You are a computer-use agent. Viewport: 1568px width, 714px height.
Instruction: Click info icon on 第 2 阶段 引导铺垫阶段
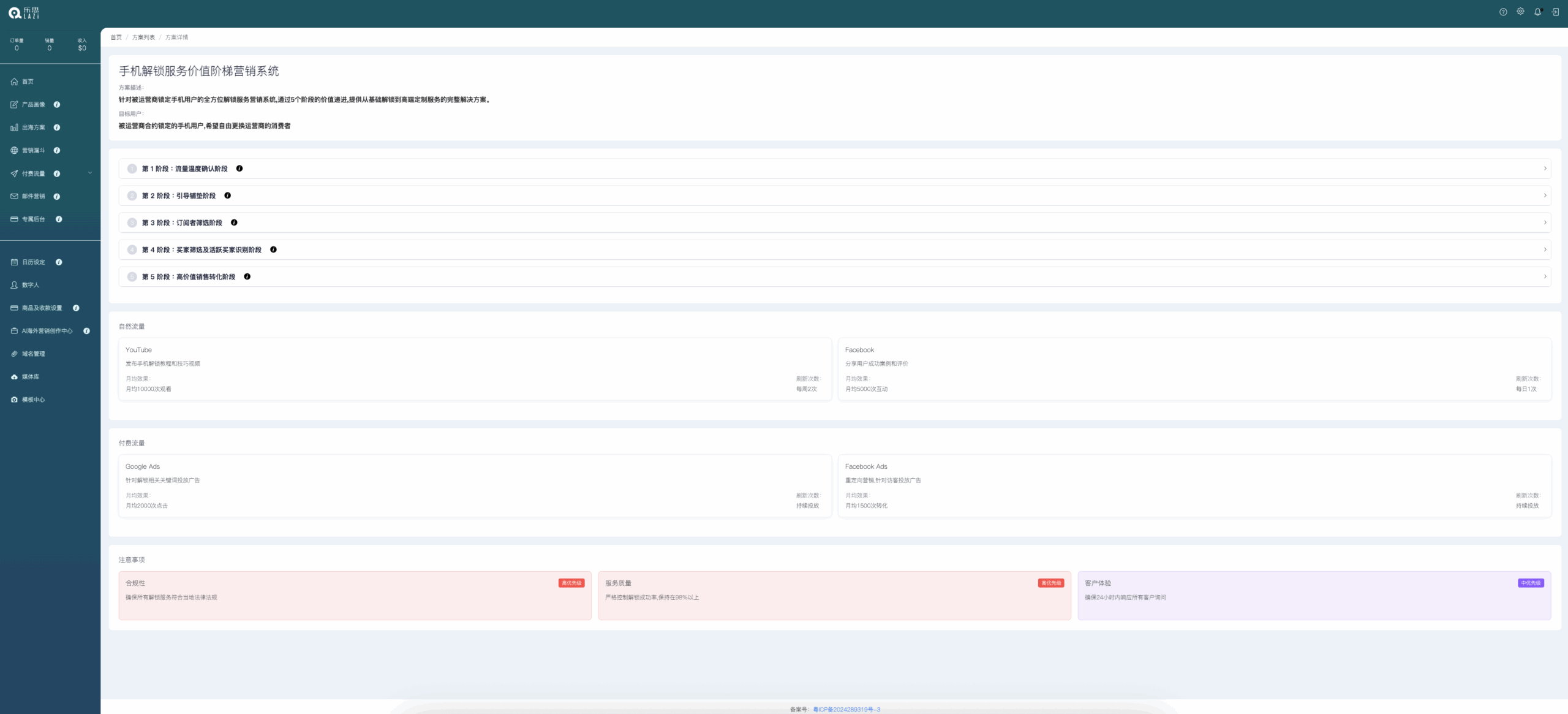[228, 196]
